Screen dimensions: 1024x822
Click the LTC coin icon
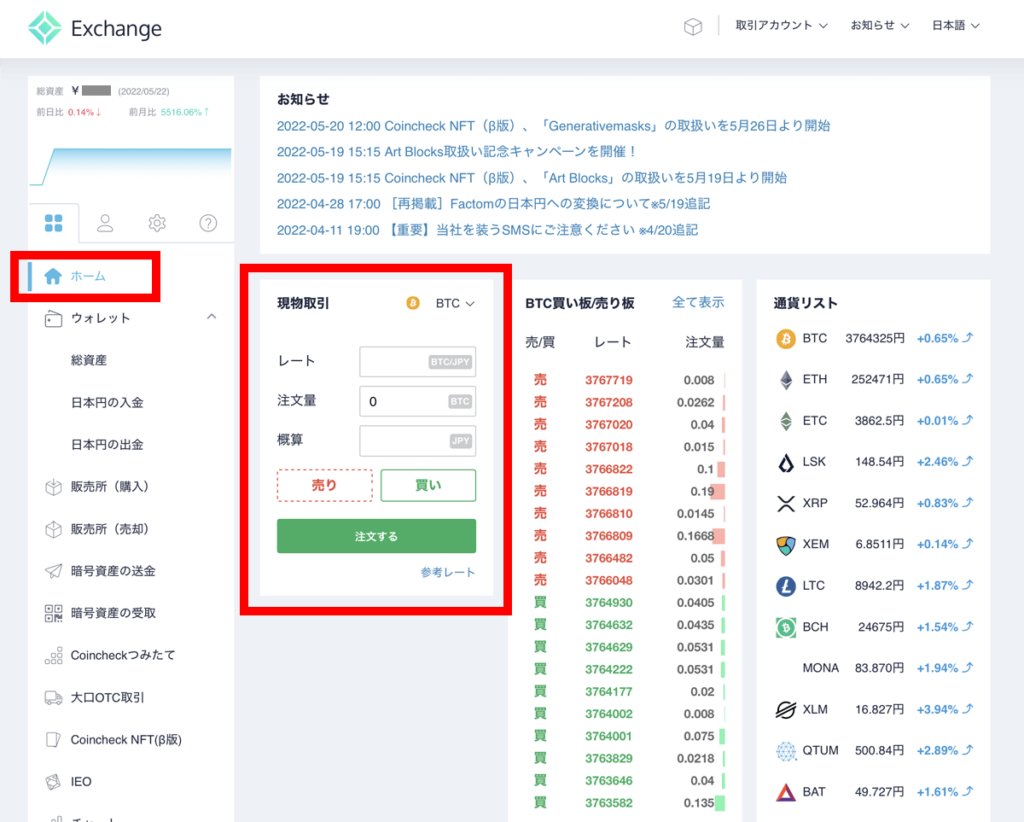pos(786,586)
